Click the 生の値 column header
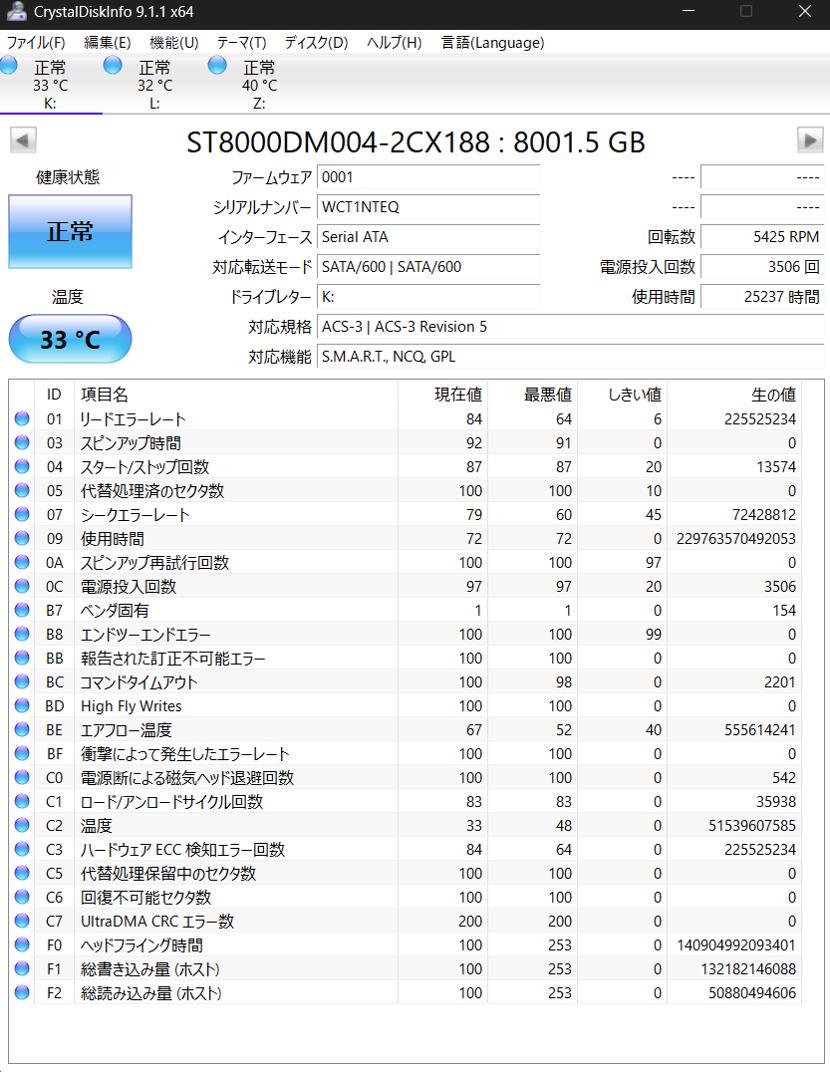This screenshot has width=830, height=1072. pyautogui.click(x=734, y=394)
